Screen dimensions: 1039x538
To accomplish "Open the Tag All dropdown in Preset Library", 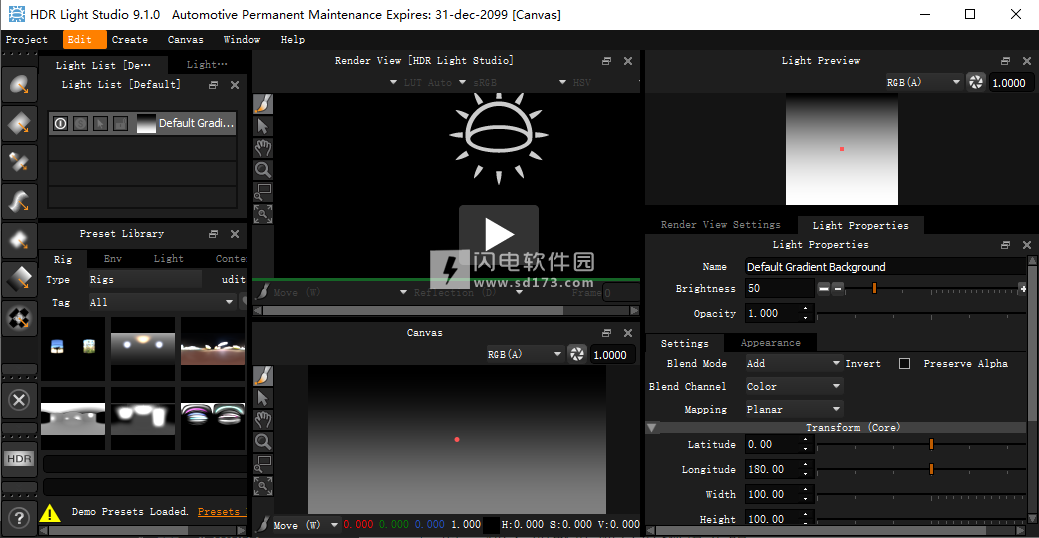I will pyautogui.click(x=162, y=302).
